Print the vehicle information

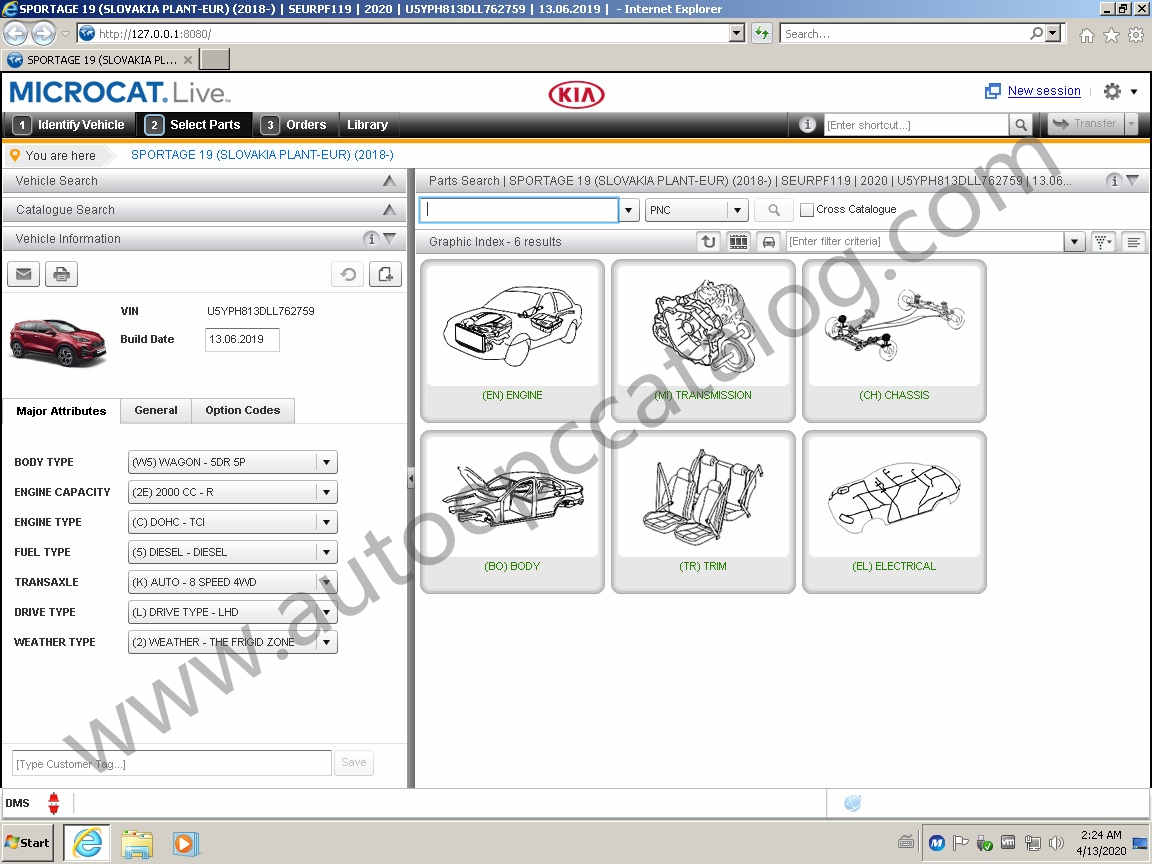pos(62,275)
